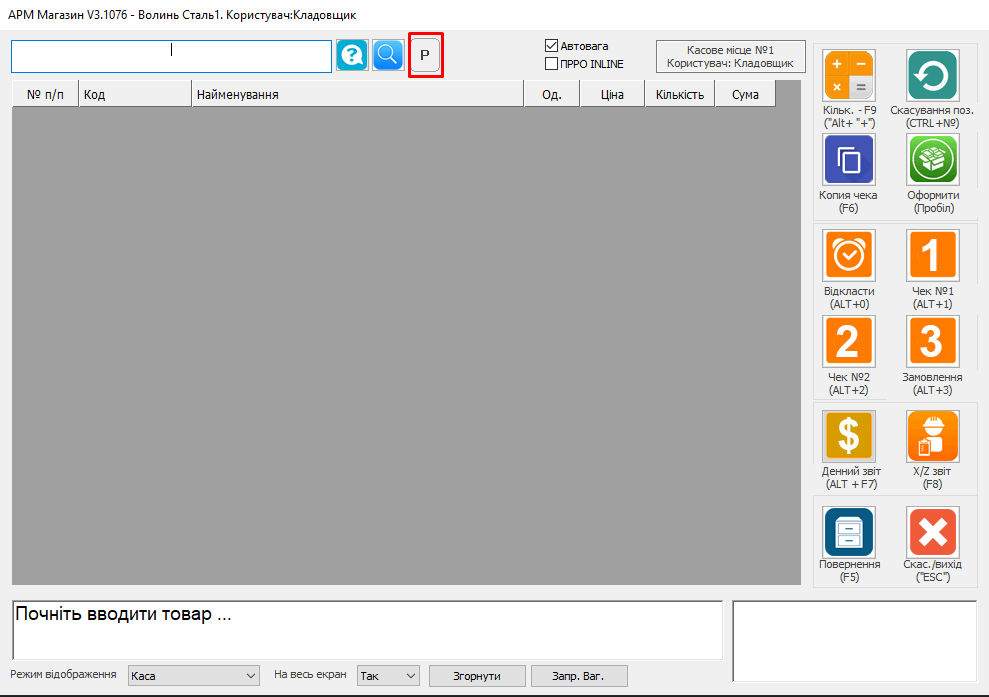Uncheck the Автовага checkbox
Screen dimensions: 989x697
(551, 46)
